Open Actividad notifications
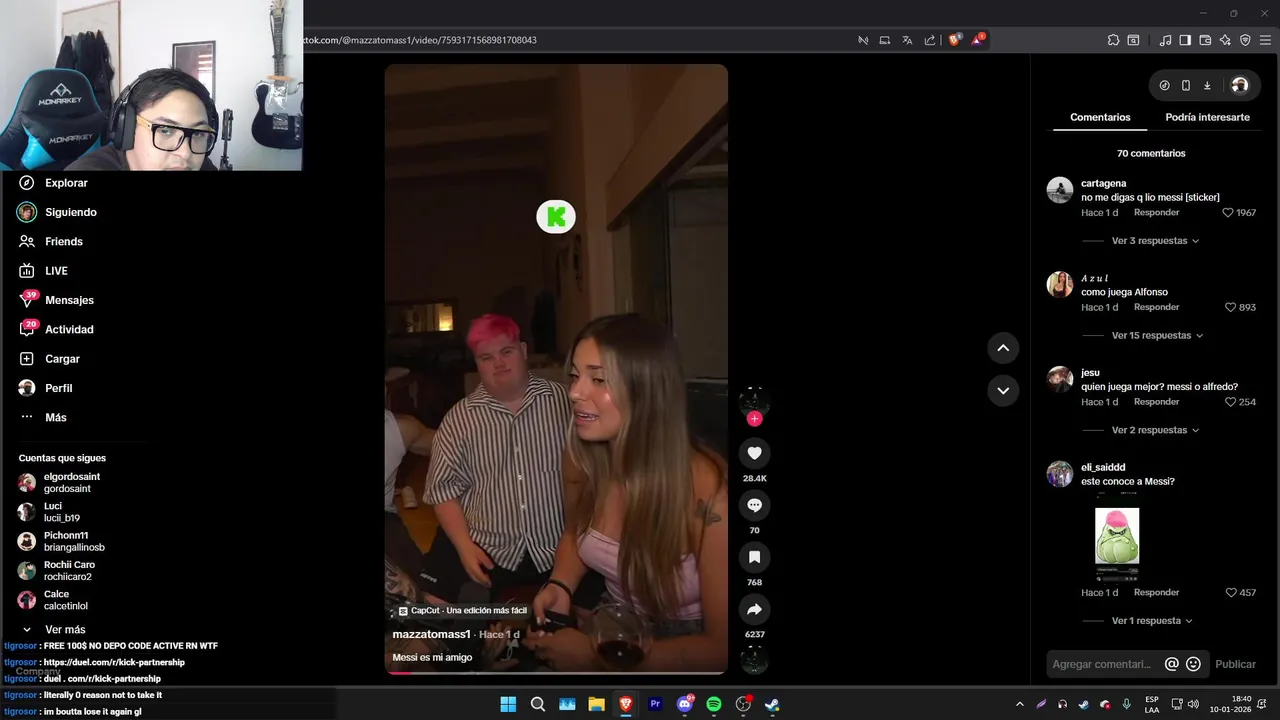The width and height of the screenshot is (1280, 720). coord(56,329)
